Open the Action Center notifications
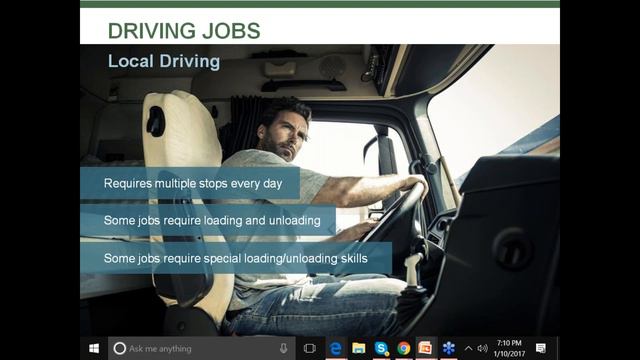This screenshot has height=360, width=640. (541, 348)
